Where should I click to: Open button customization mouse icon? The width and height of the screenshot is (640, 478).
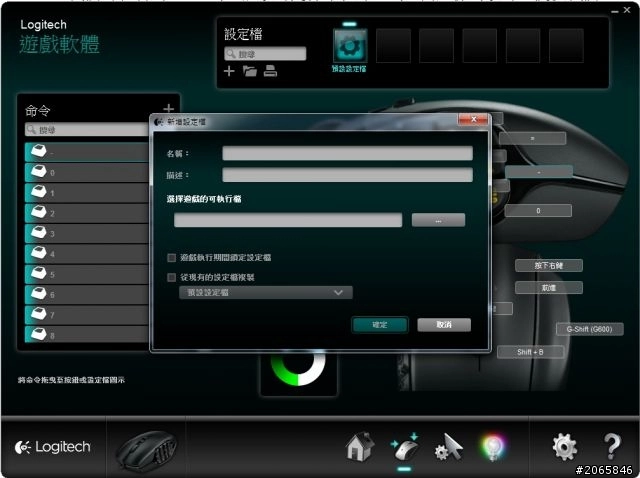coord(404,446)
